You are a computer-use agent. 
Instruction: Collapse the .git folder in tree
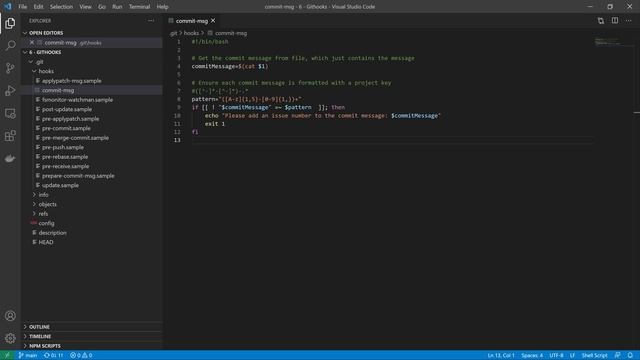[31, 62]
